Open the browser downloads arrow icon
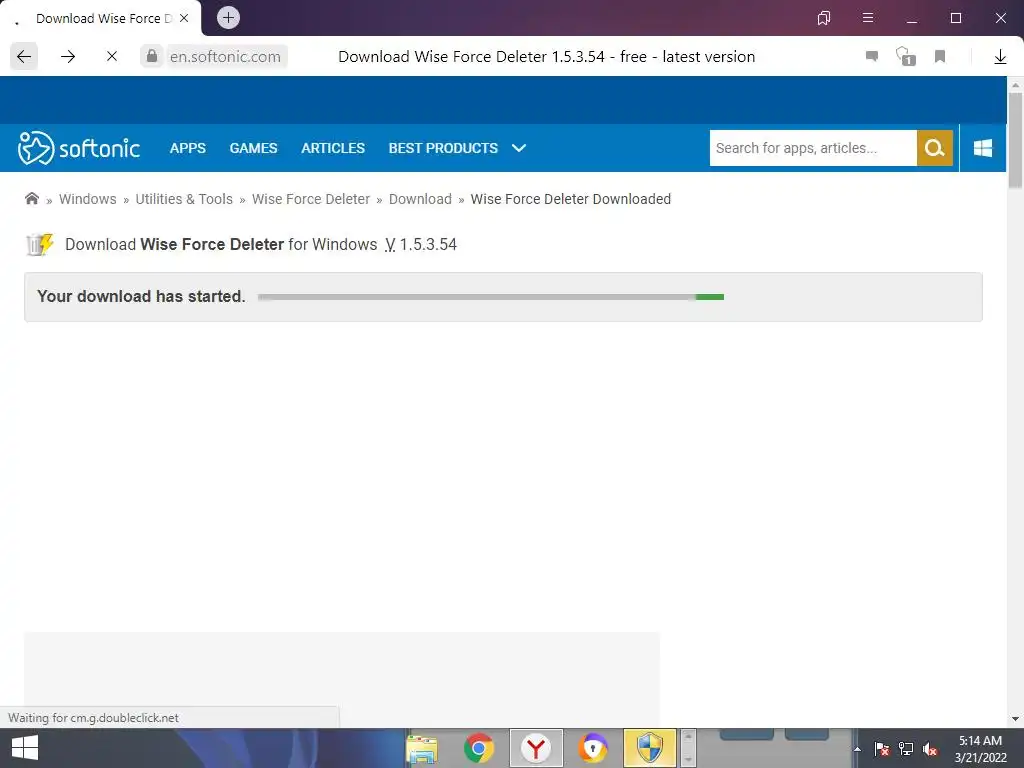The image size is (1024, 768). pos(1000,57)
